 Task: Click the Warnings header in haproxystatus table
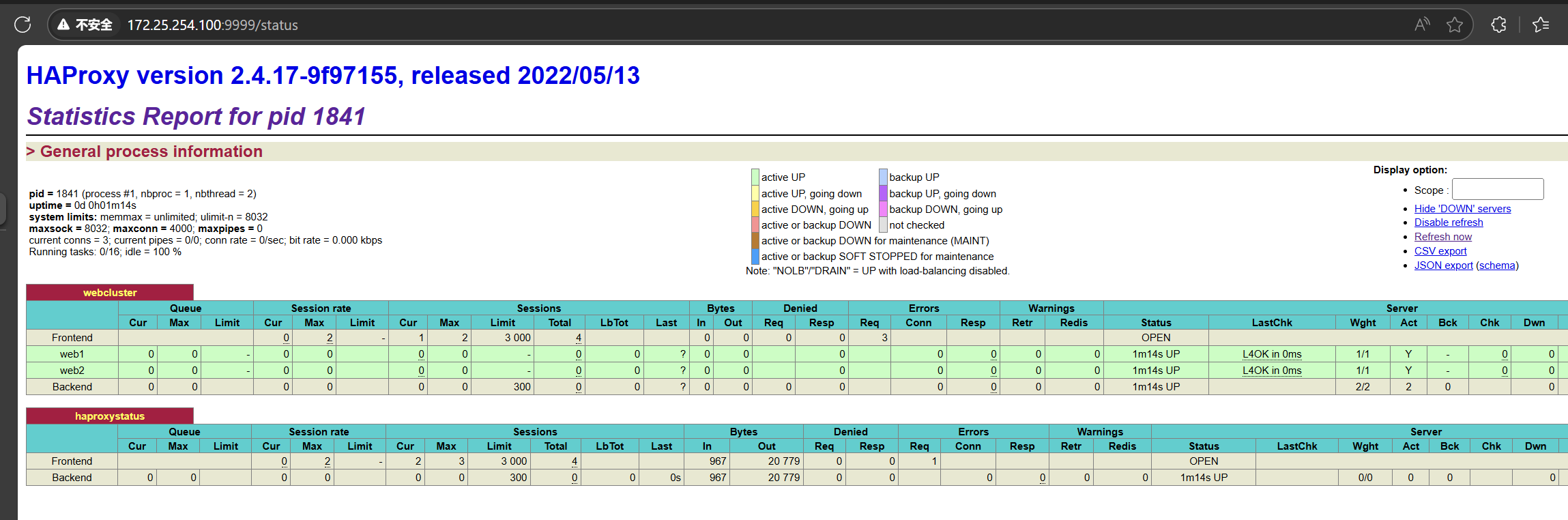[x=1100, y=431]
